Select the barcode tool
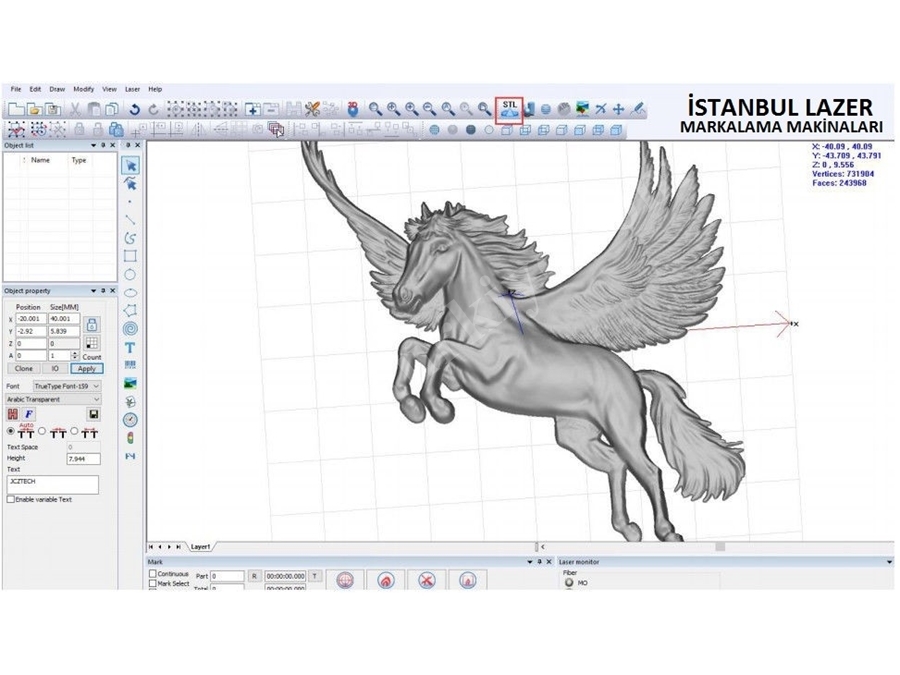 (x=130, y=365)
